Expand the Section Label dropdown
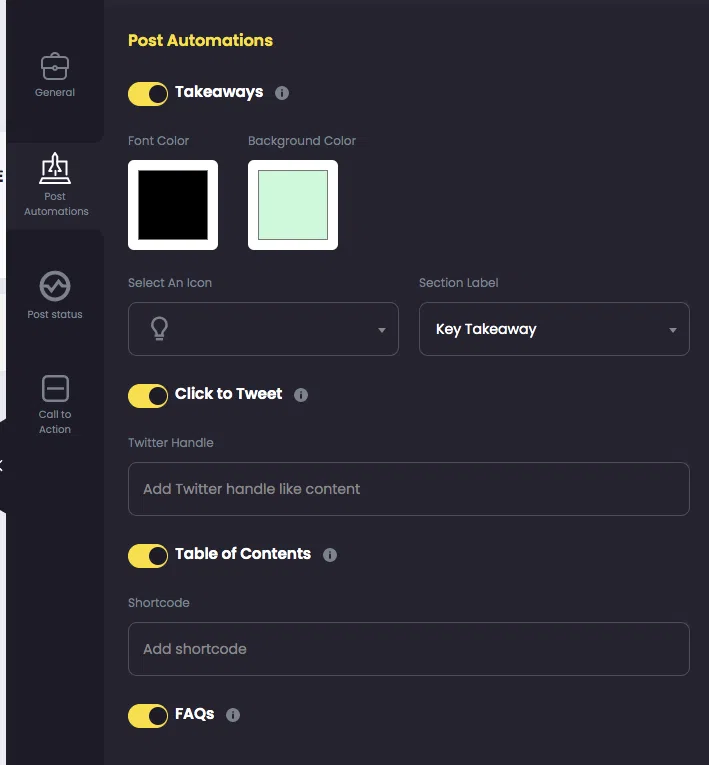This screenshot has height=765, width=709. coord(554,329)
